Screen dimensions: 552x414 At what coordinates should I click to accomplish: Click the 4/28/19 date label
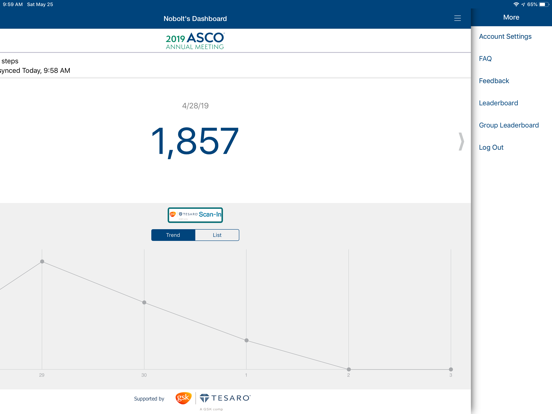195,106
